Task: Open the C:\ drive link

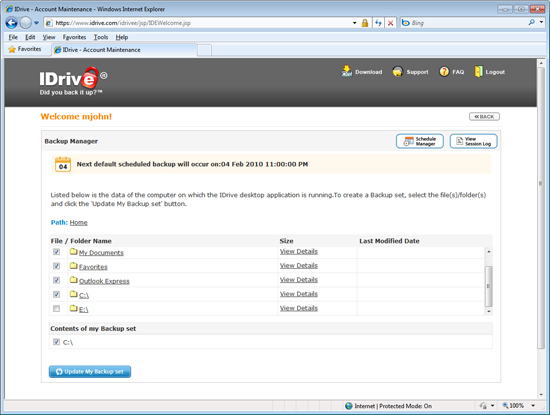Action: point(84,295)
